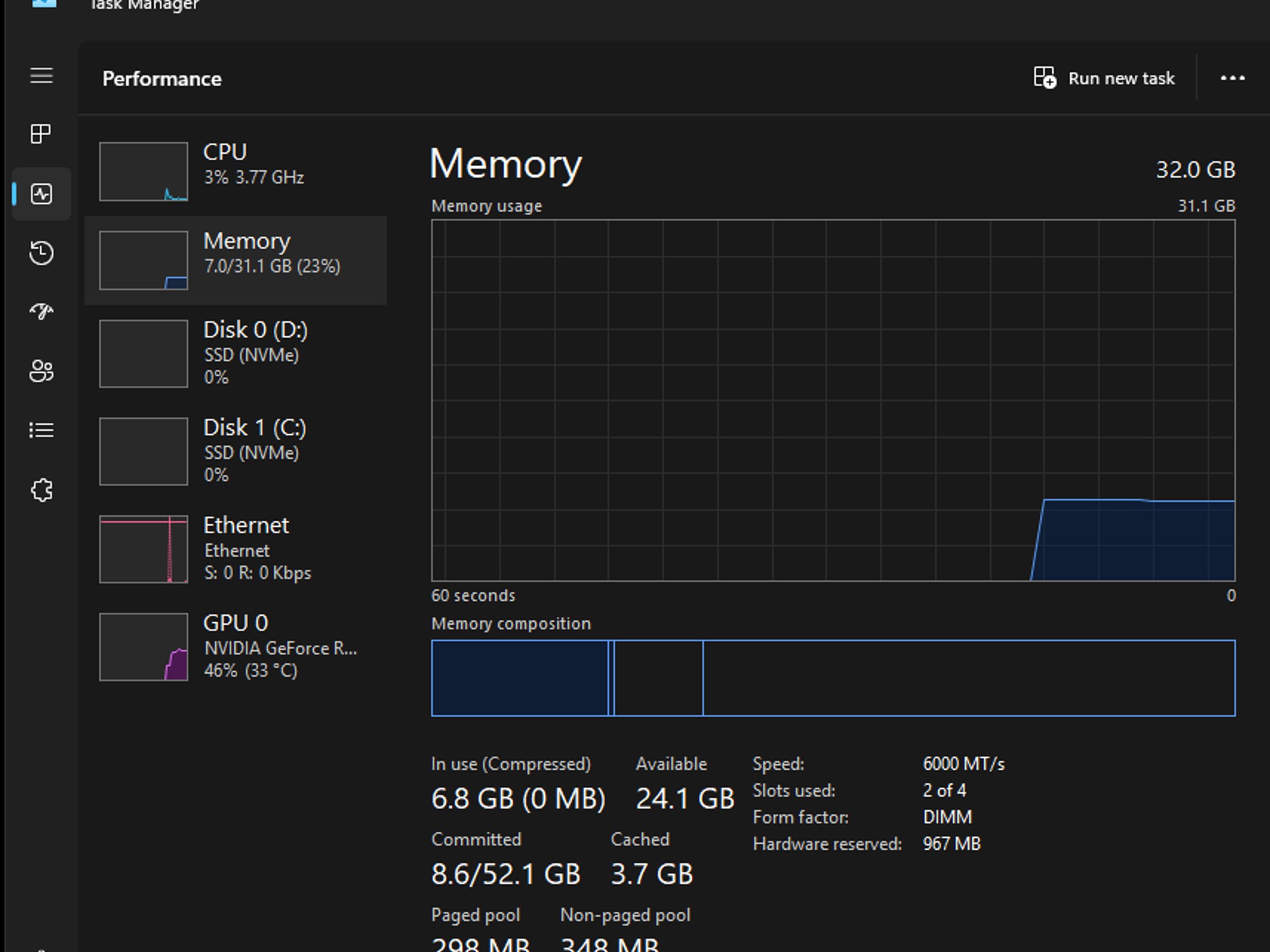
Task: Select the Performance page icon in sidebar
Action: pos(41,194)
